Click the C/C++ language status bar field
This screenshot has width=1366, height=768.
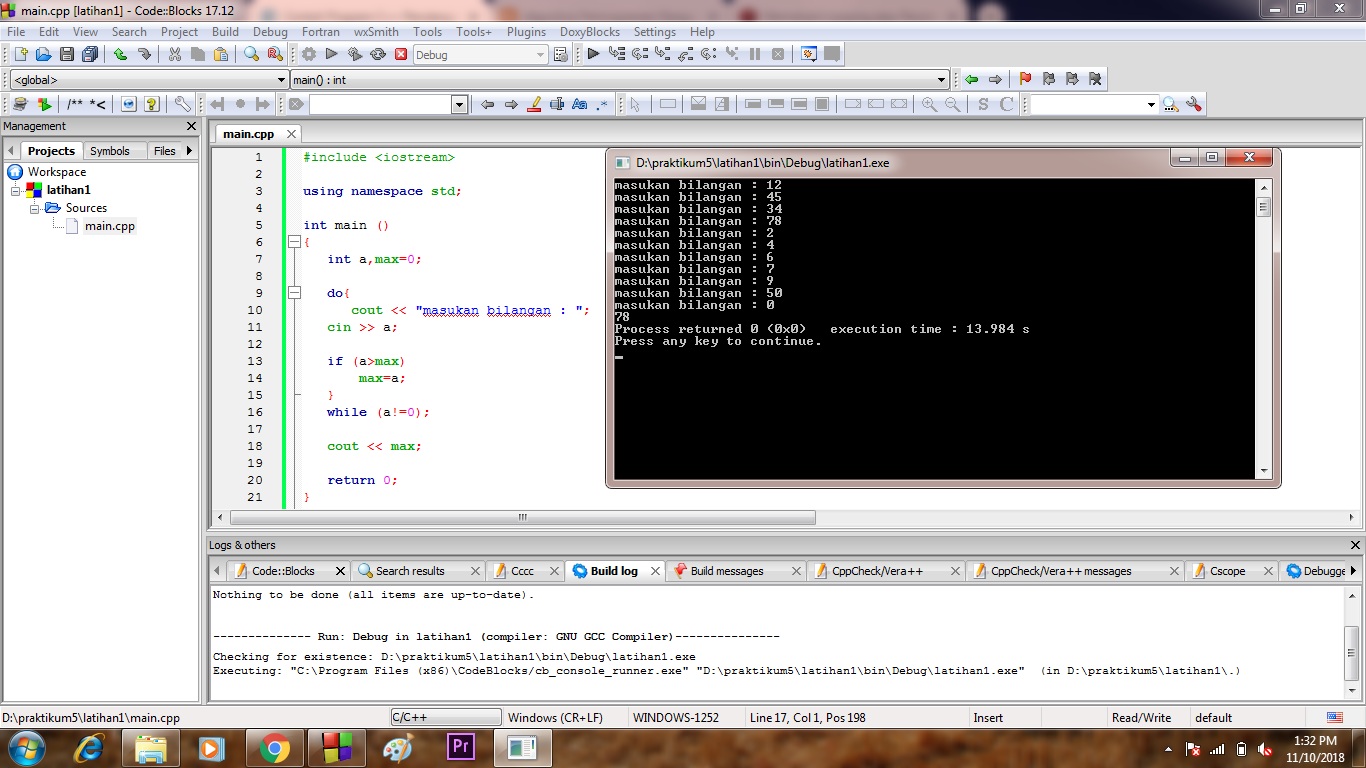pyautogui.click(x=446, y=717)
